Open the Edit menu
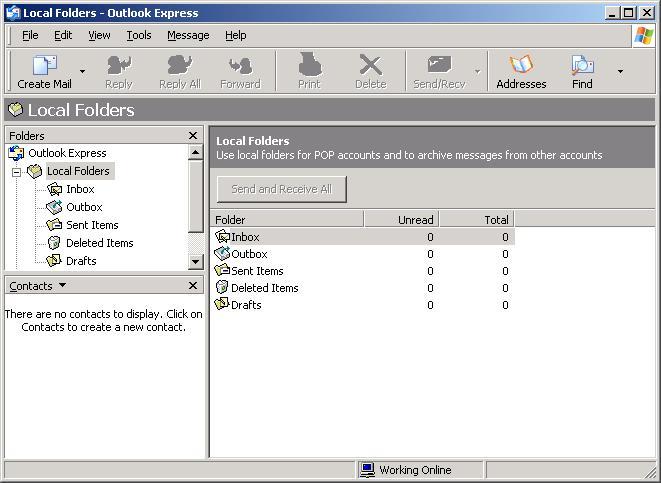This screenshot has width=661, height=483. pyautogui.click(x=63, y=35)
